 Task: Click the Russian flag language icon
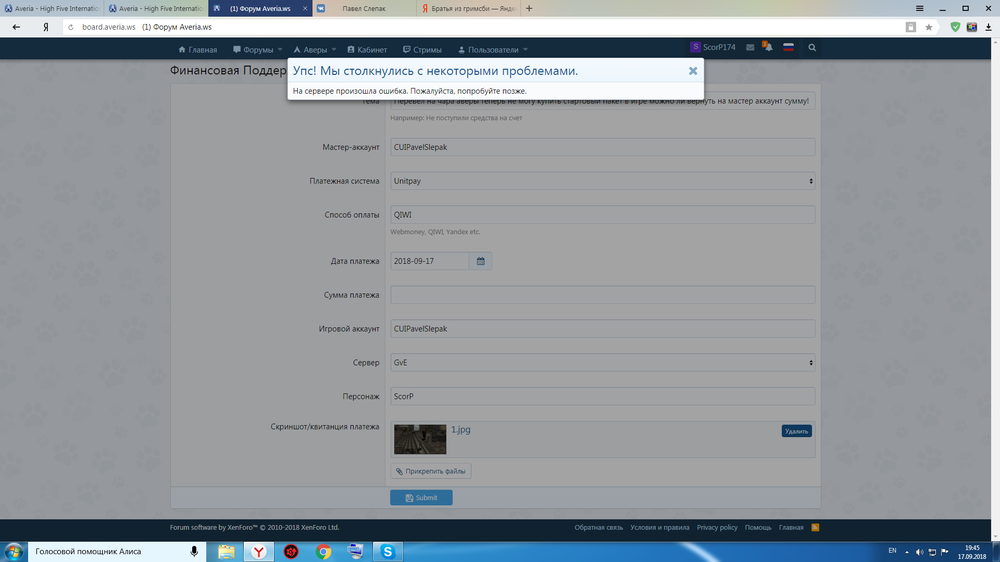(788, 48)
